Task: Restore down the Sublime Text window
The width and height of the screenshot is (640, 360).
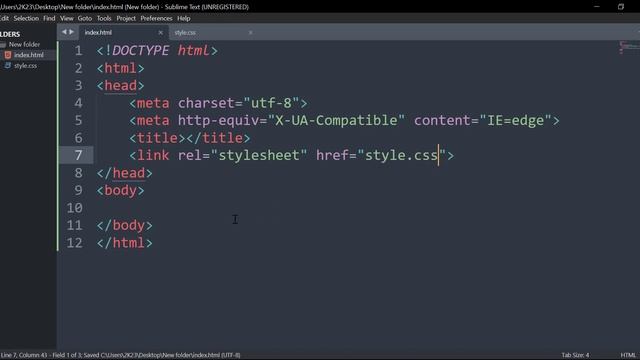Action: click(x=621, y=7)
